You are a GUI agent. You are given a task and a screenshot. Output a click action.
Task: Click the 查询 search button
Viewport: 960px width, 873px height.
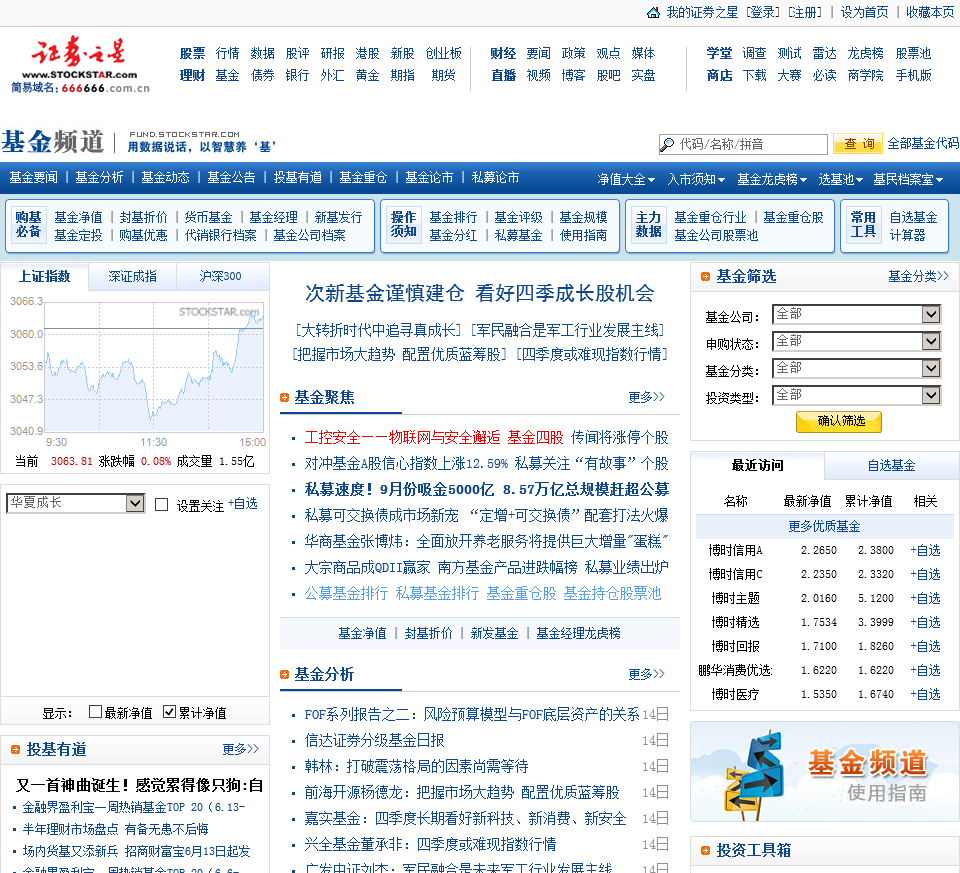click(x=858, y=144)
